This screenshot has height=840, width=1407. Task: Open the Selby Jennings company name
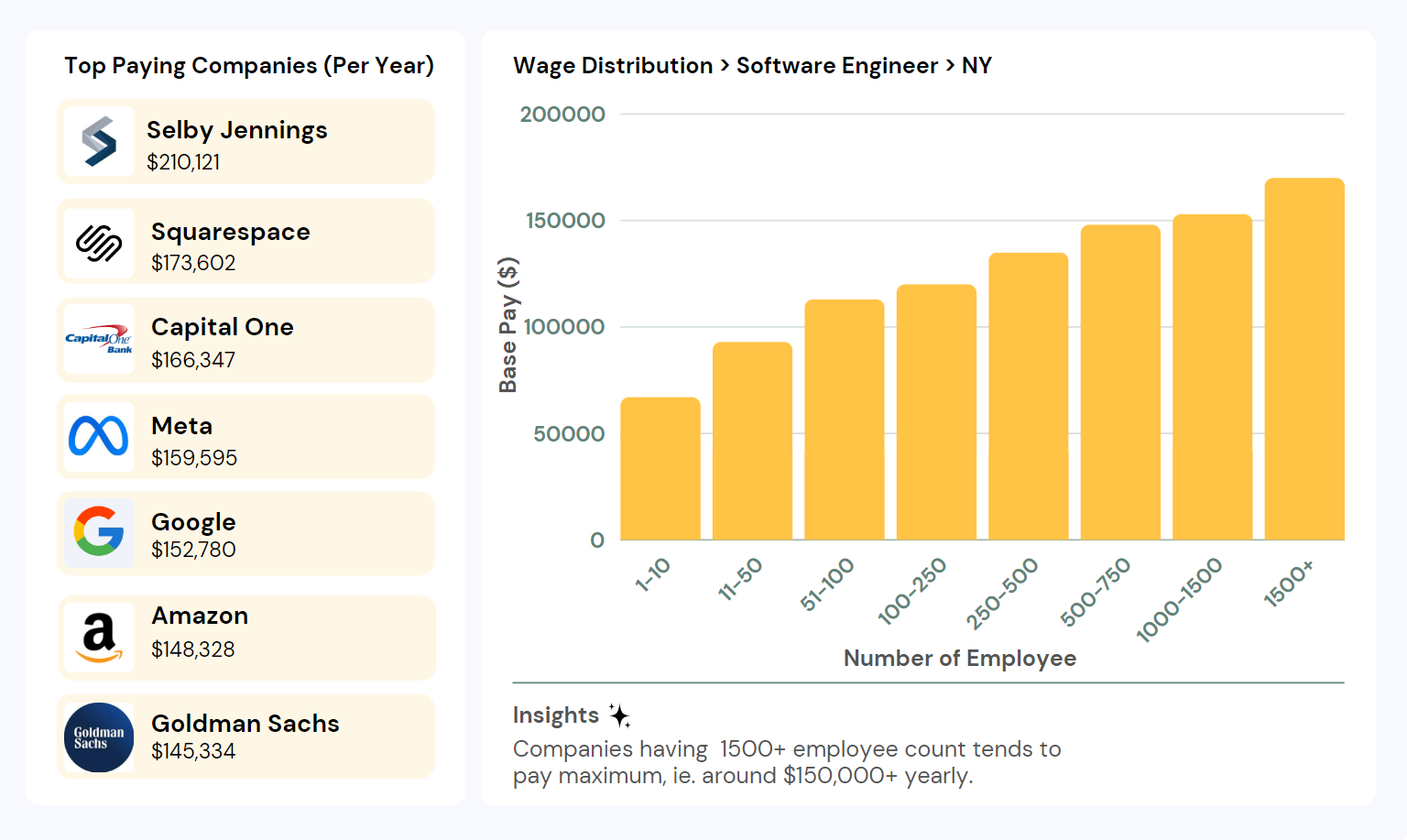236,130
